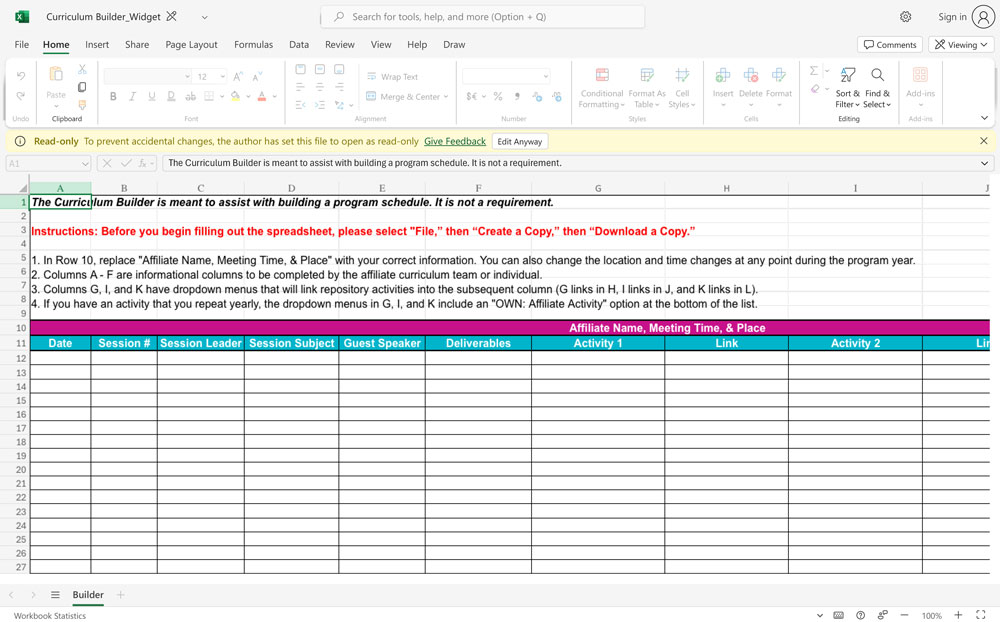
Task: Toggle Underline formatting
Action: pyautogui.click(x=152, y=96)
